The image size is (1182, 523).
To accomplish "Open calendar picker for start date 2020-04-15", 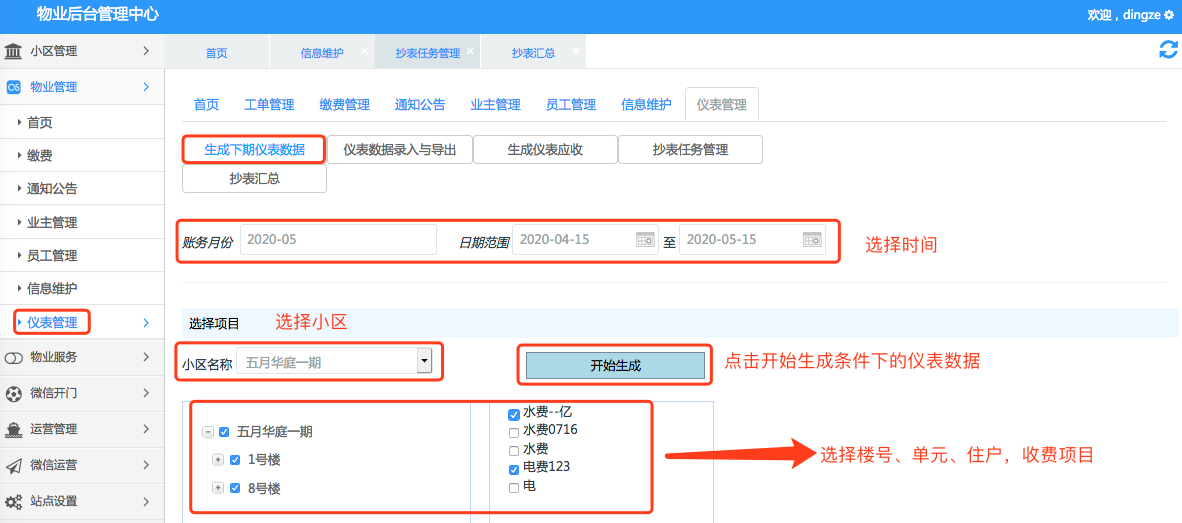I will (645, 240).
